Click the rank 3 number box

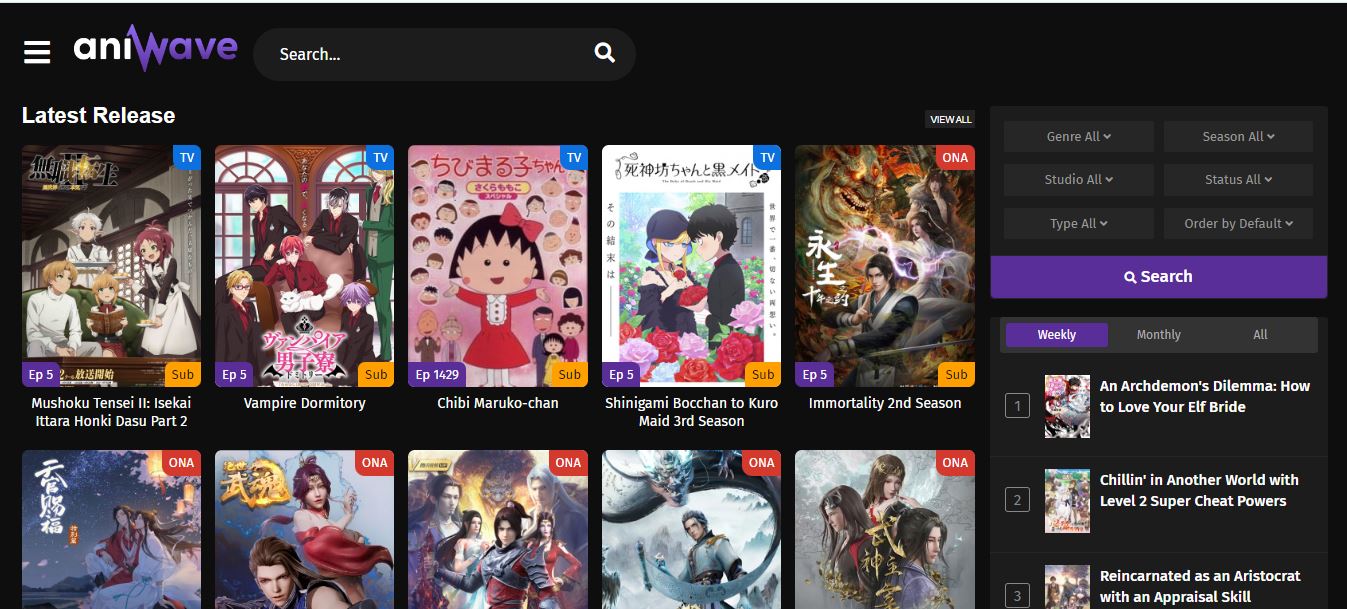click(1017, 596)
